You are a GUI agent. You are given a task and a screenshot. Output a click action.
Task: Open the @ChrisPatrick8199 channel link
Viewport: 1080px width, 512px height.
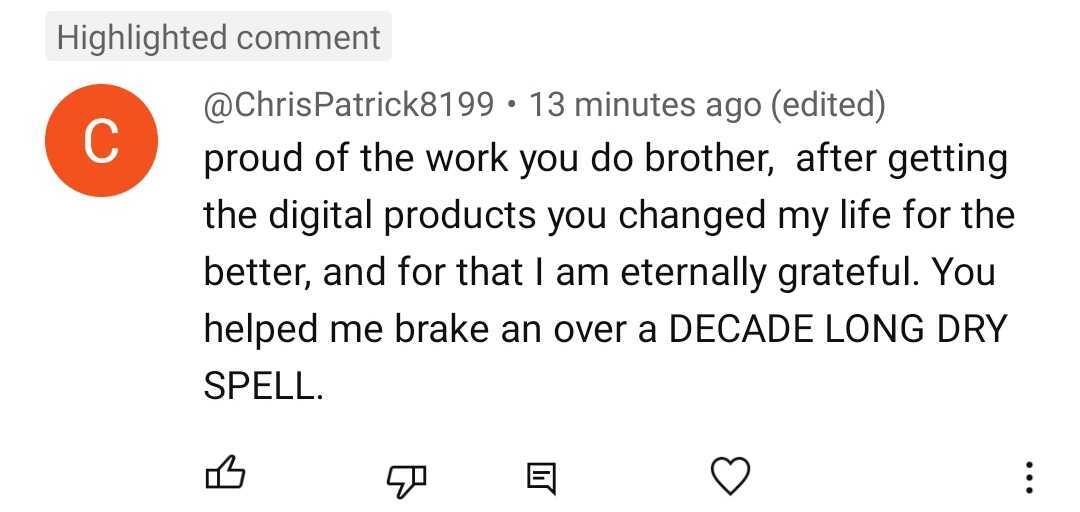[349, 103]
